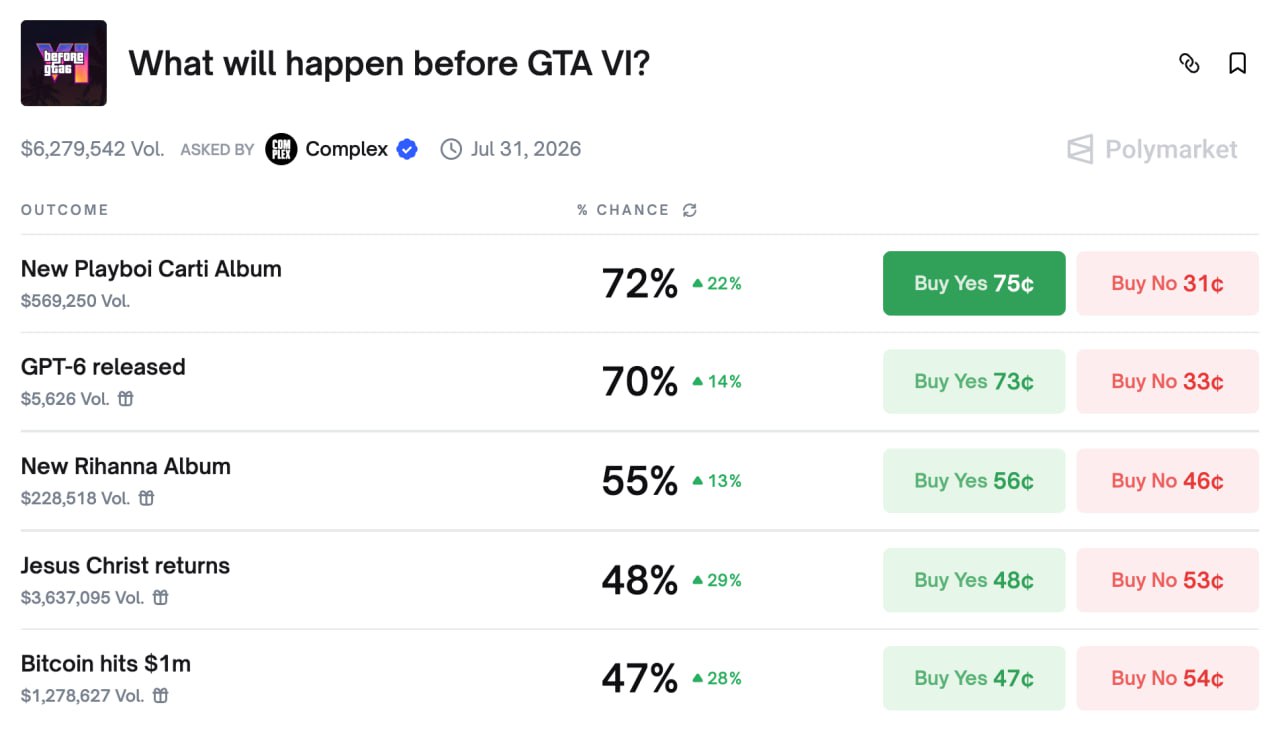Viewport: 1280px width, 736px height.
Task: Buy No at 54¢ for Bitcoin hits $1m
Action: (1167, 678)
